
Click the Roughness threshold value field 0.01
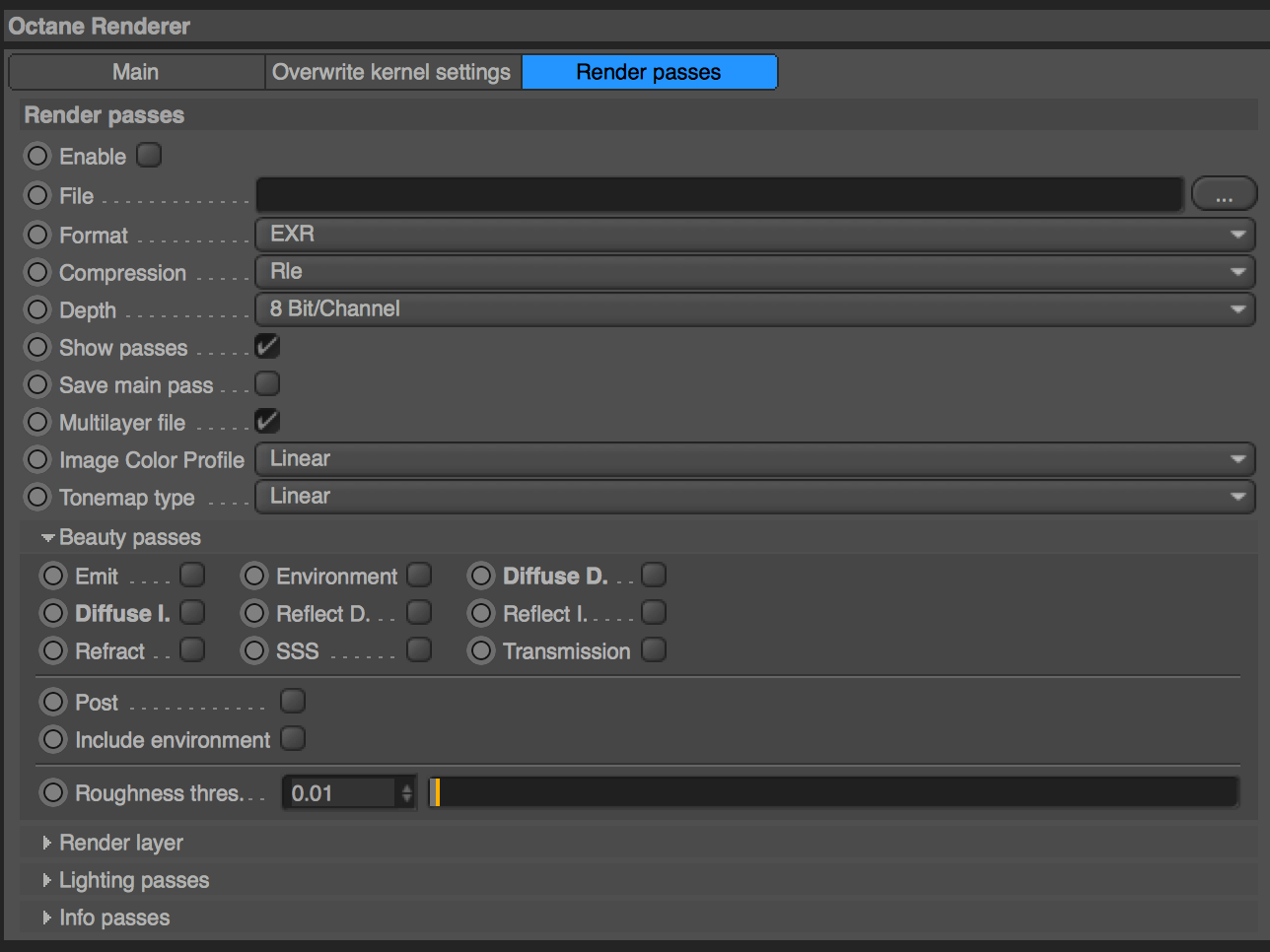[340, 792]
